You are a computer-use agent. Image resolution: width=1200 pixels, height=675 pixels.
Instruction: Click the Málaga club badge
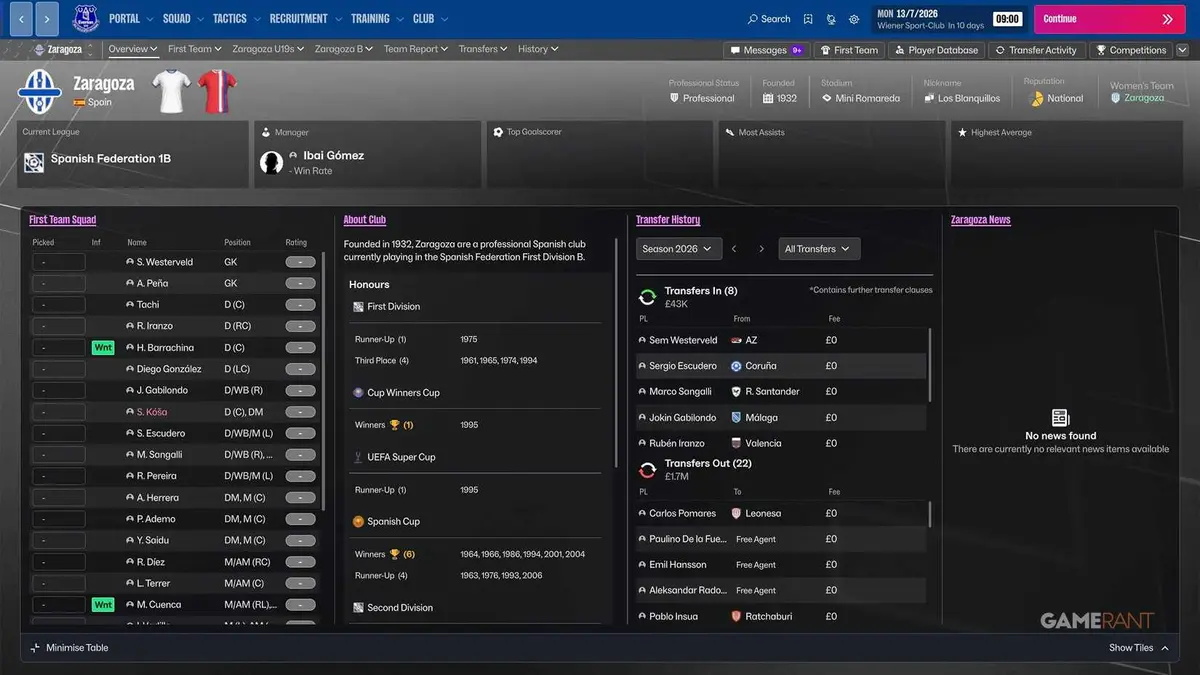[x=736, y=418]
